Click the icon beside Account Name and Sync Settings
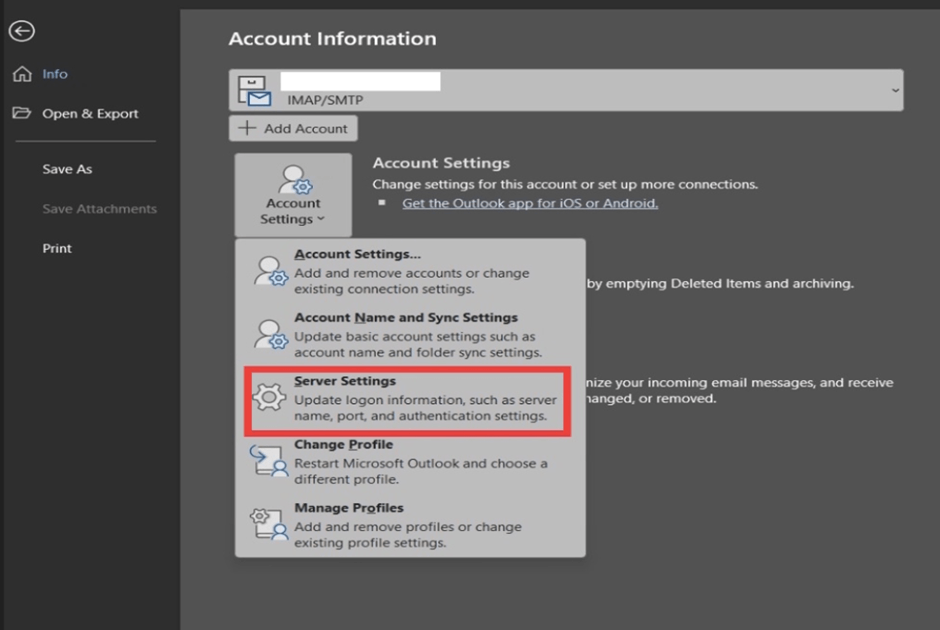Image resolution: width=940 pixels, height=630 pixels. pyautogui.click(x=270, y=334)
